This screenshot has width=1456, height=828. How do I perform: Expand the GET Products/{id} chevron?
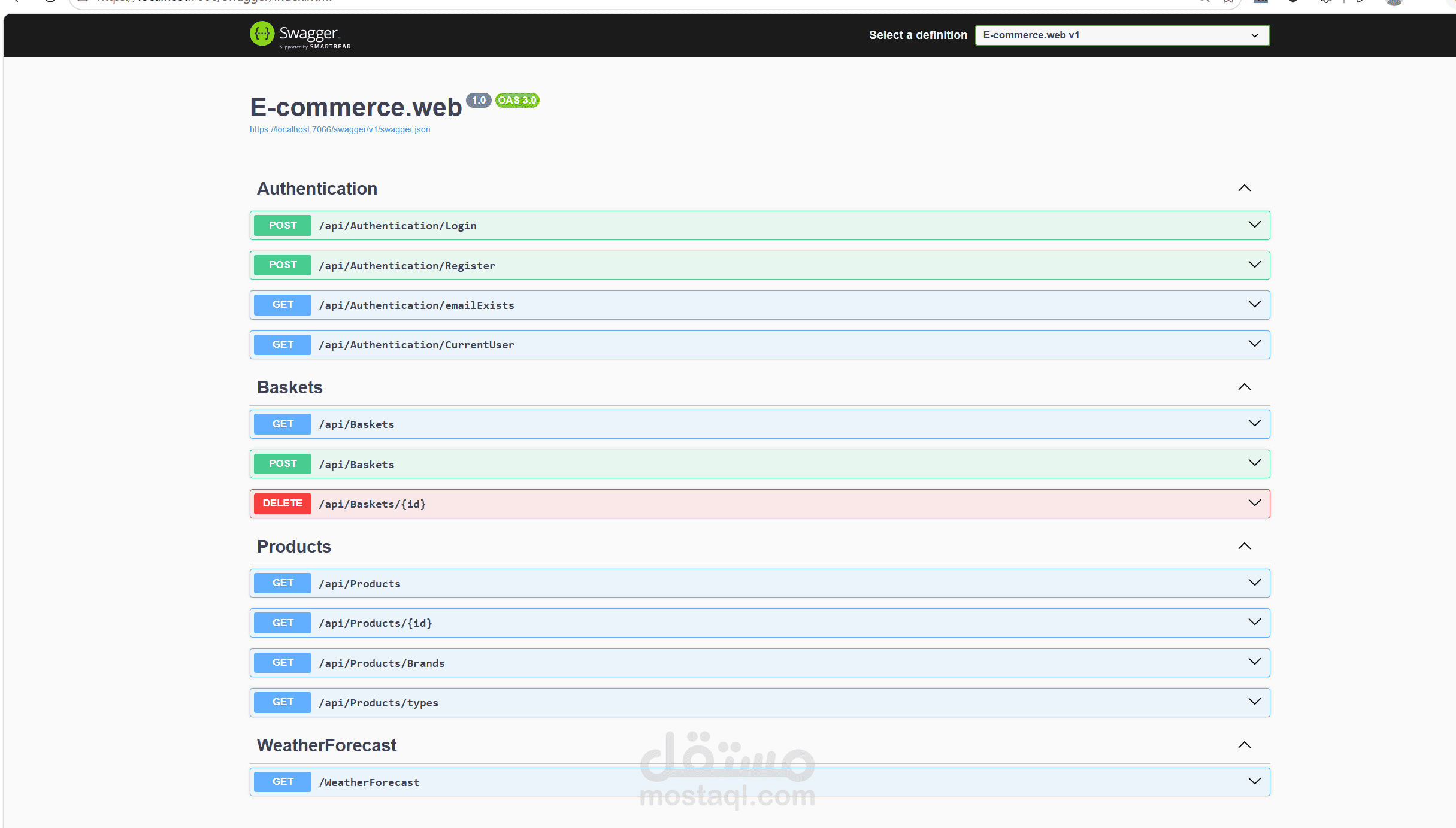[x=1254, y=623]
